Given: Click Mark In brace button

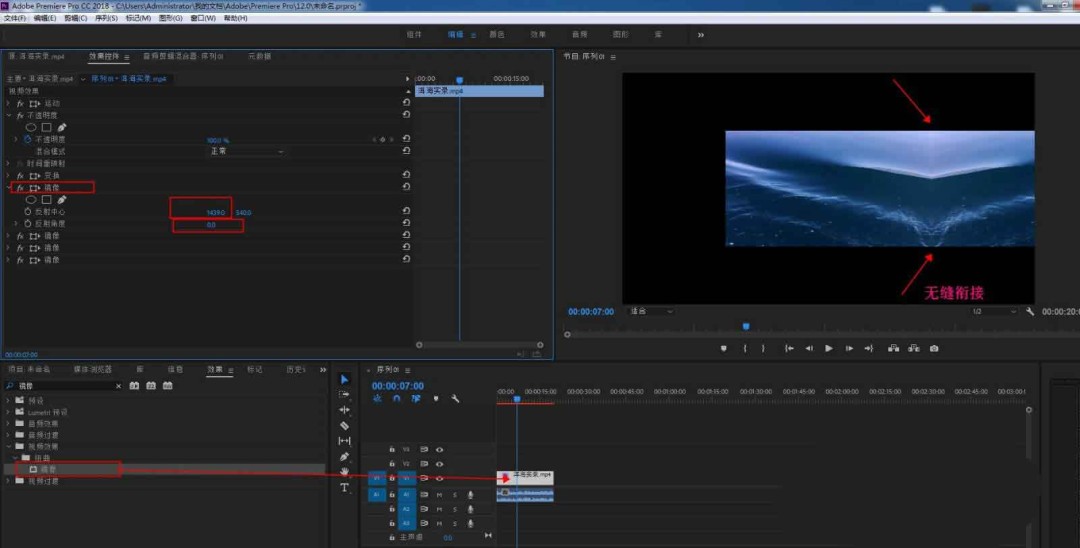Looking at the screenshot, I should click(745, 348).
